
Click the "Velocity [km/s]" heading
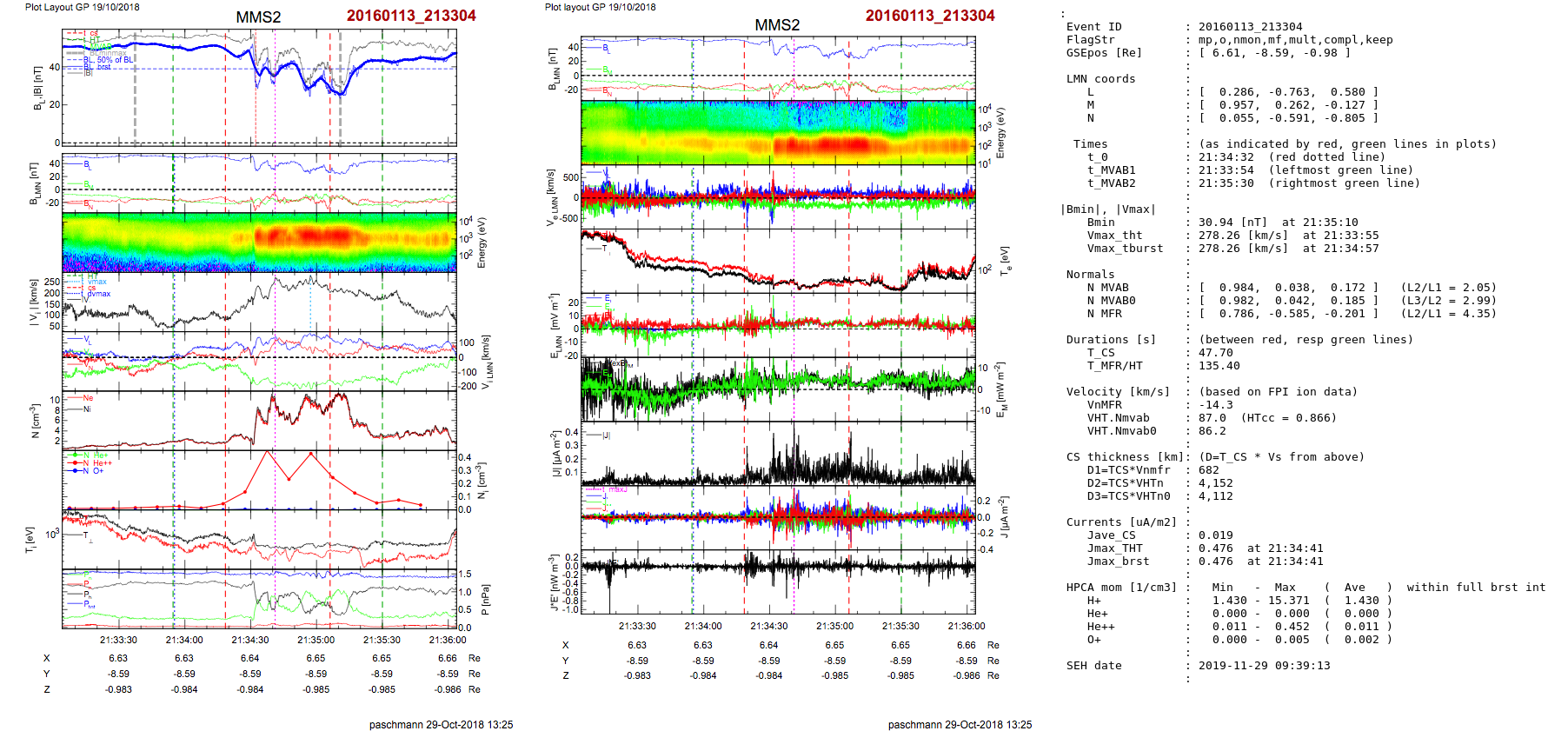1118,392
